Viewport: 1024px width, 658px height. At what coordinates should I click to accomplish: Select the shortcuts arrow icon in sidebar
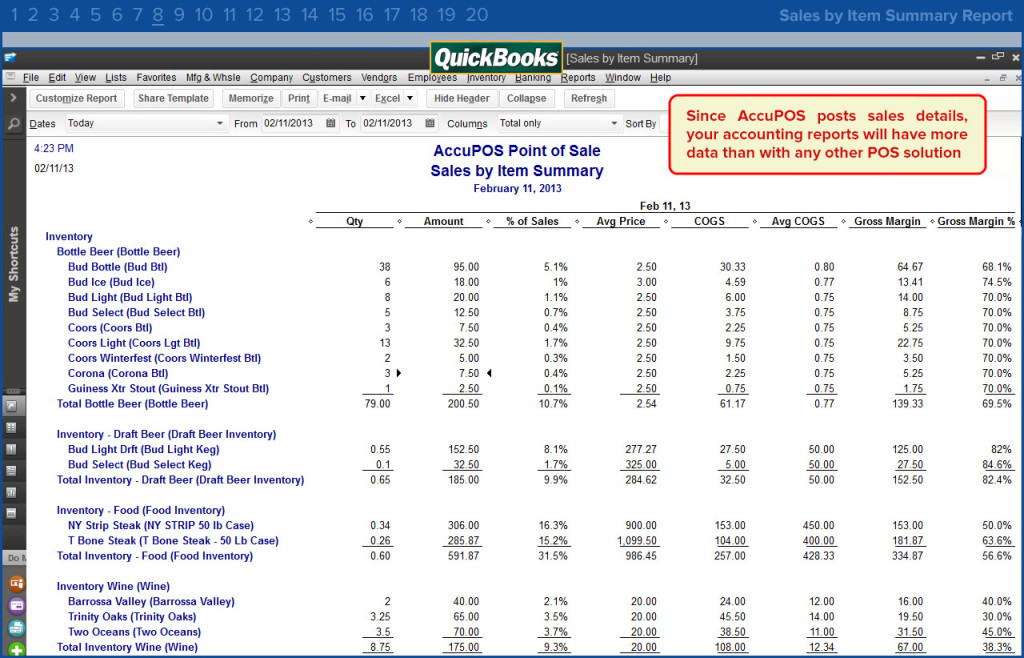12,406
